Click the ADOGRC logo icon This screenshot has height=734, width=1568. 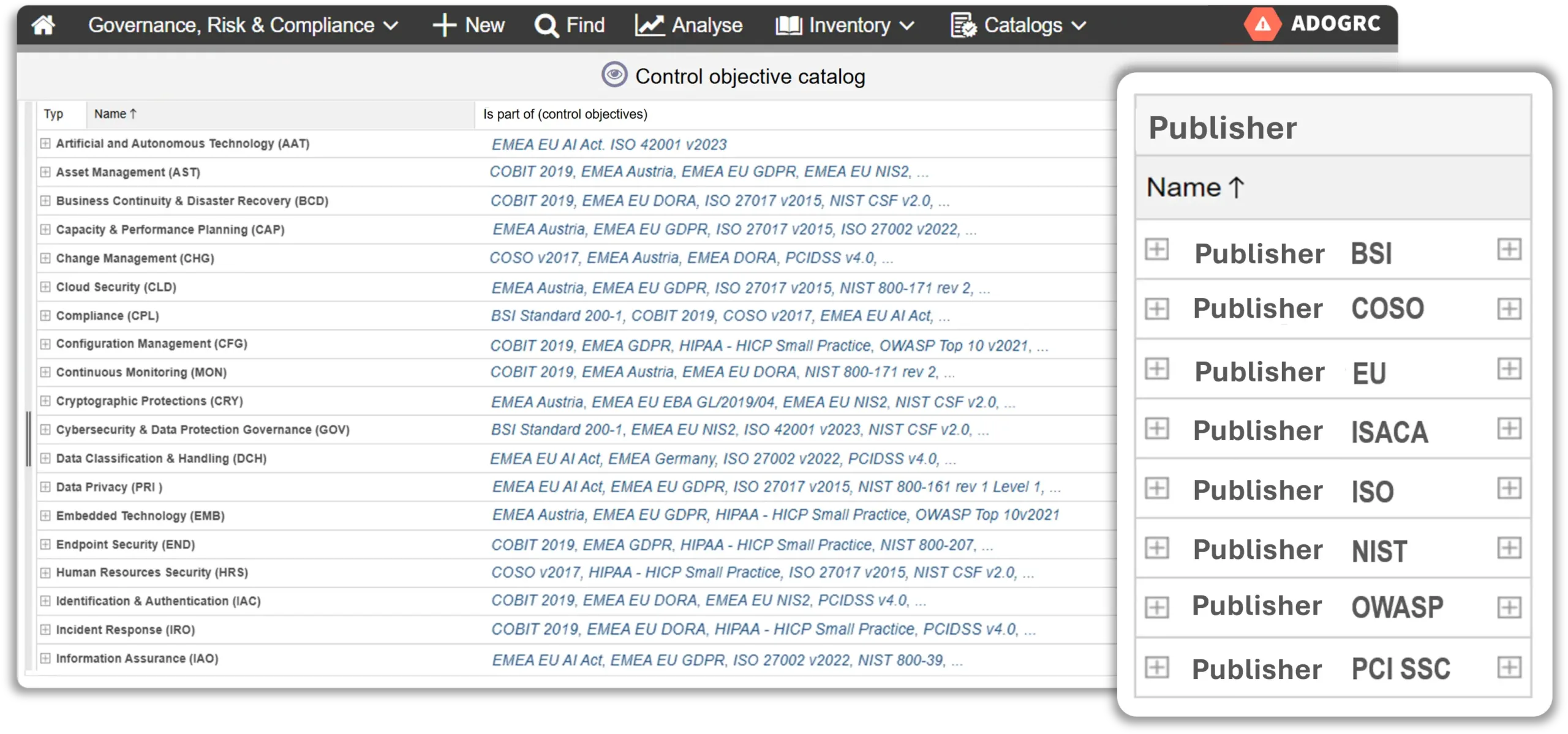pos(1262,24)
